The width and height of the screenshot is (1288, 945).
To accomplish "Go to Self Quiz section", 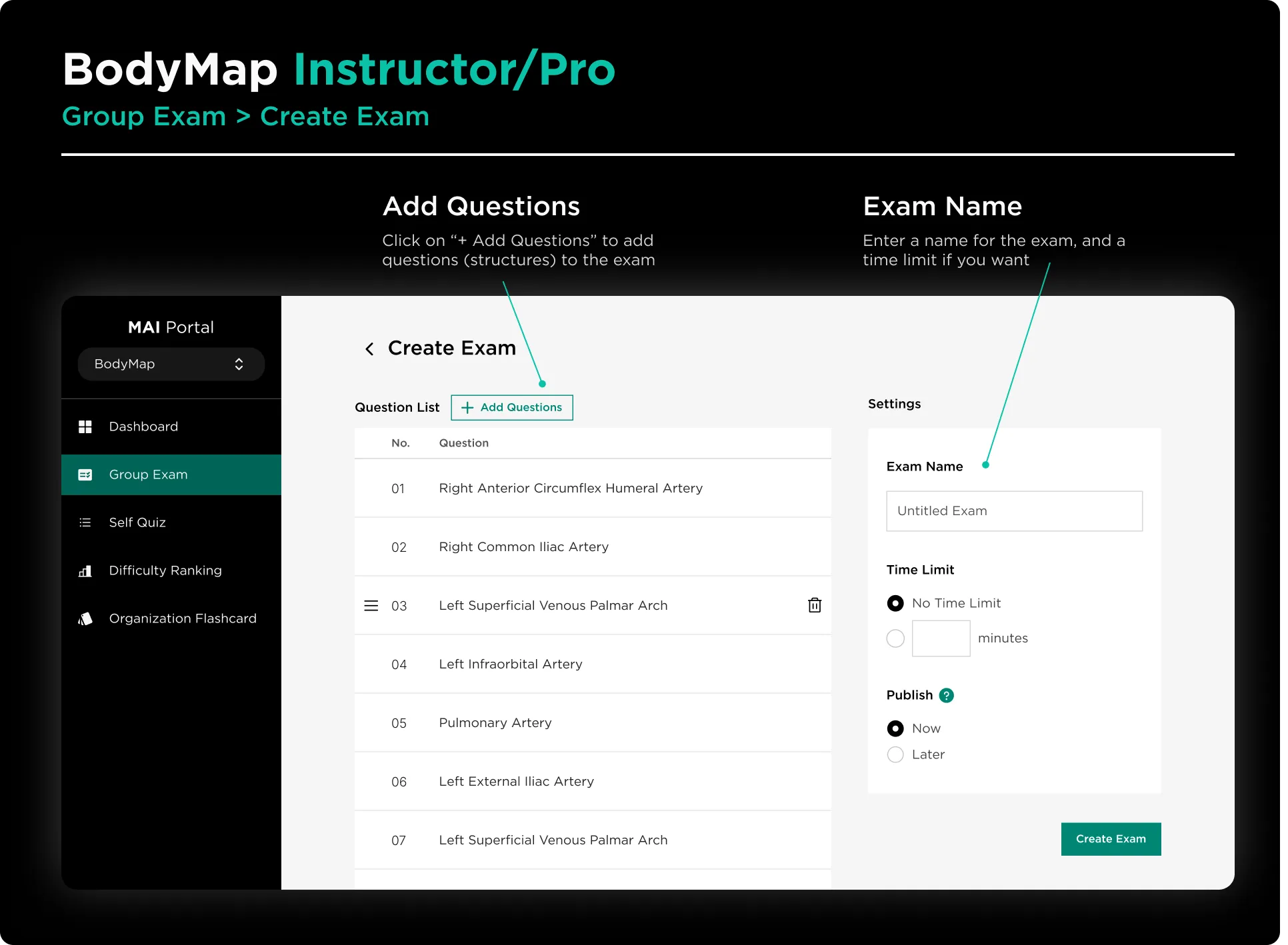I will (171, 522).
